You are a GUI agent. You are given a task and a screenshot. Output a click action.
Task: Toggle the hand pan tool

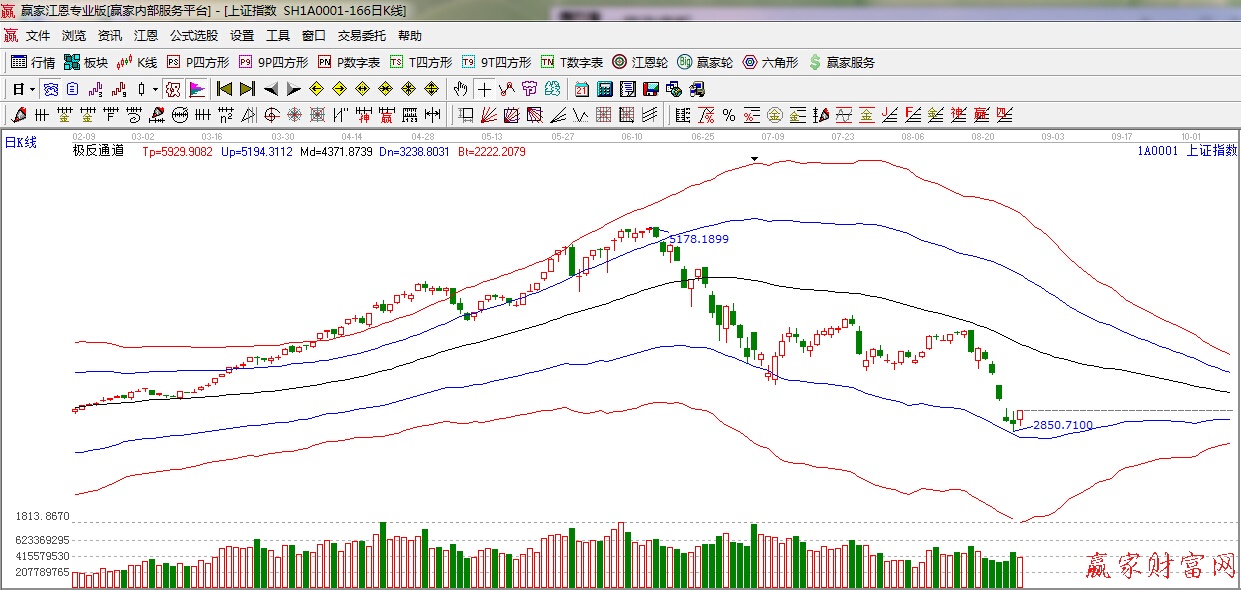(x=460, y=89)
